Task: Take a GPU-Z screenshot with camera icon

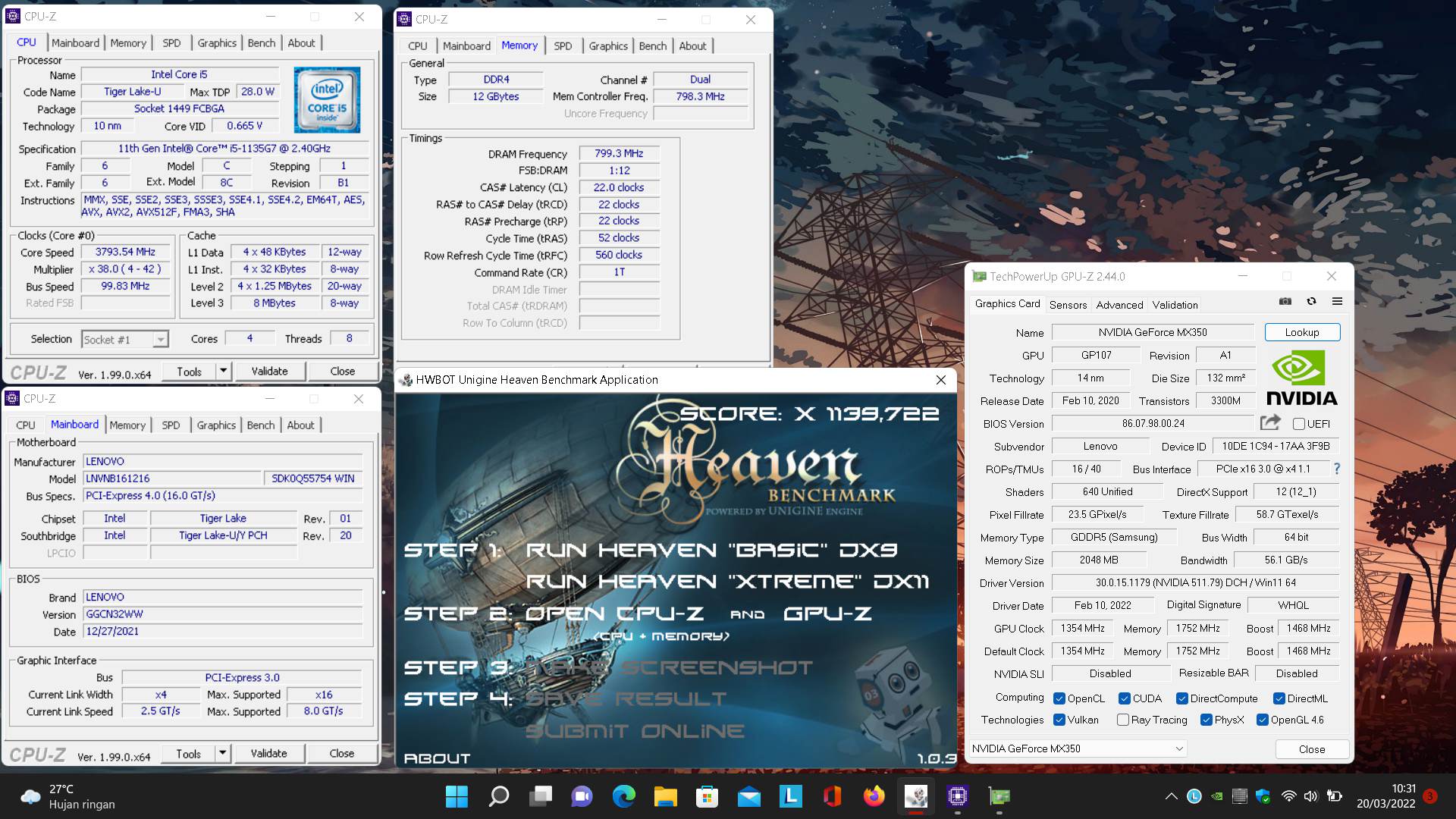Action: pos(1285,302)
